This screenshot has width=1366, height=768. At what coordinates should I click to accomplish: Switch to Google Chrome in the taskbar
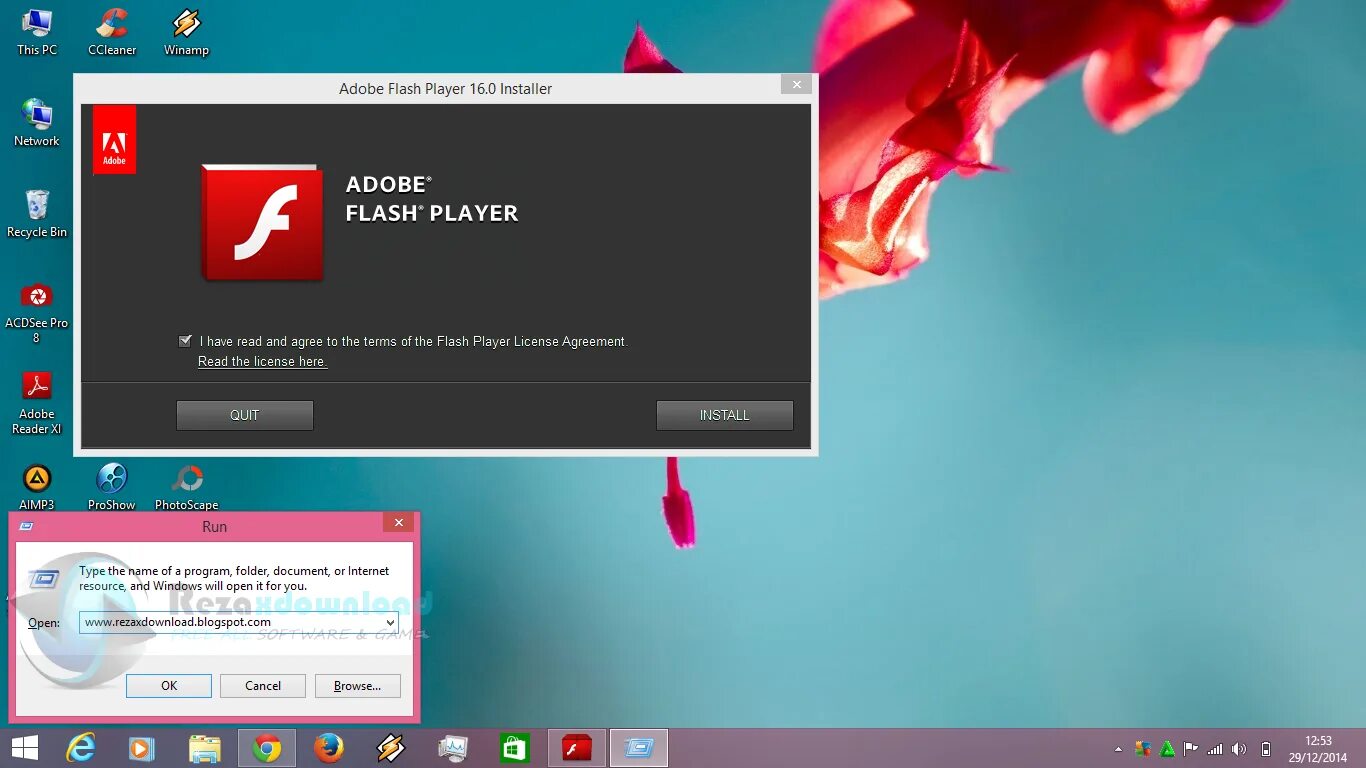267,748
